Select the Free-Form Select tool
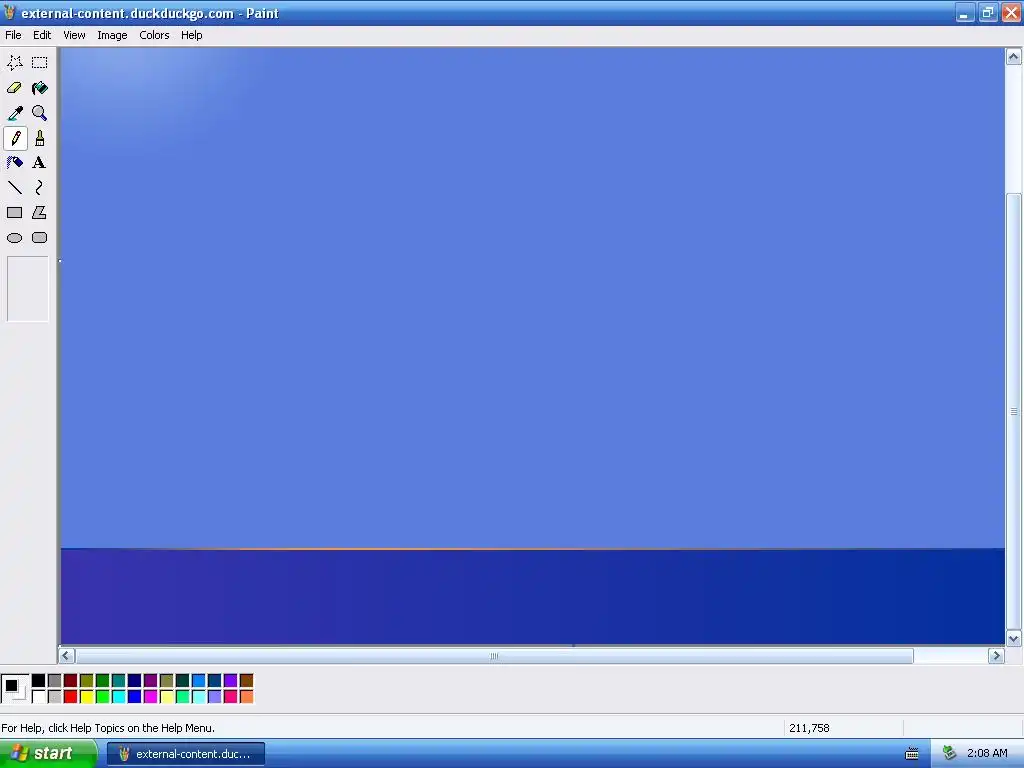Image resolution: width=1024 pixels, height=768 pixels. point(15,63)
